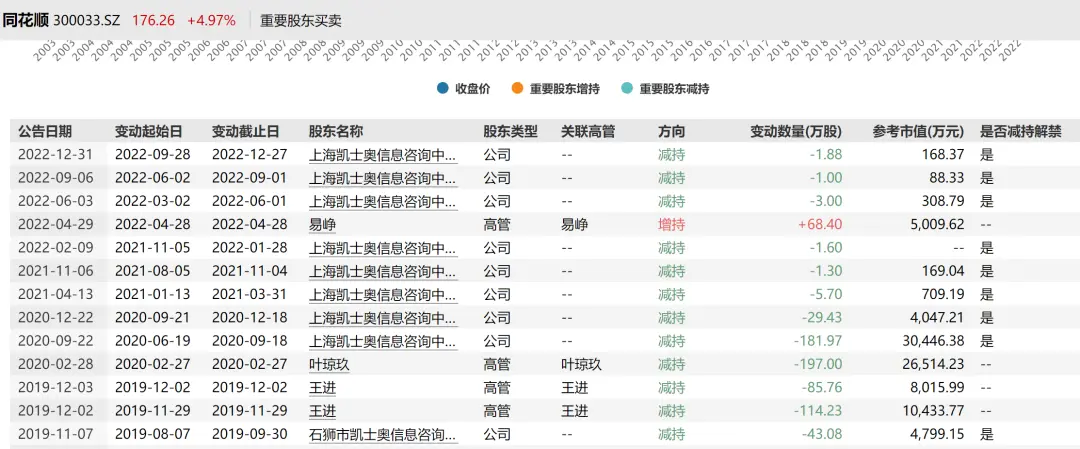Sort by 参考市值(万元) column header

tap(918, 131)
